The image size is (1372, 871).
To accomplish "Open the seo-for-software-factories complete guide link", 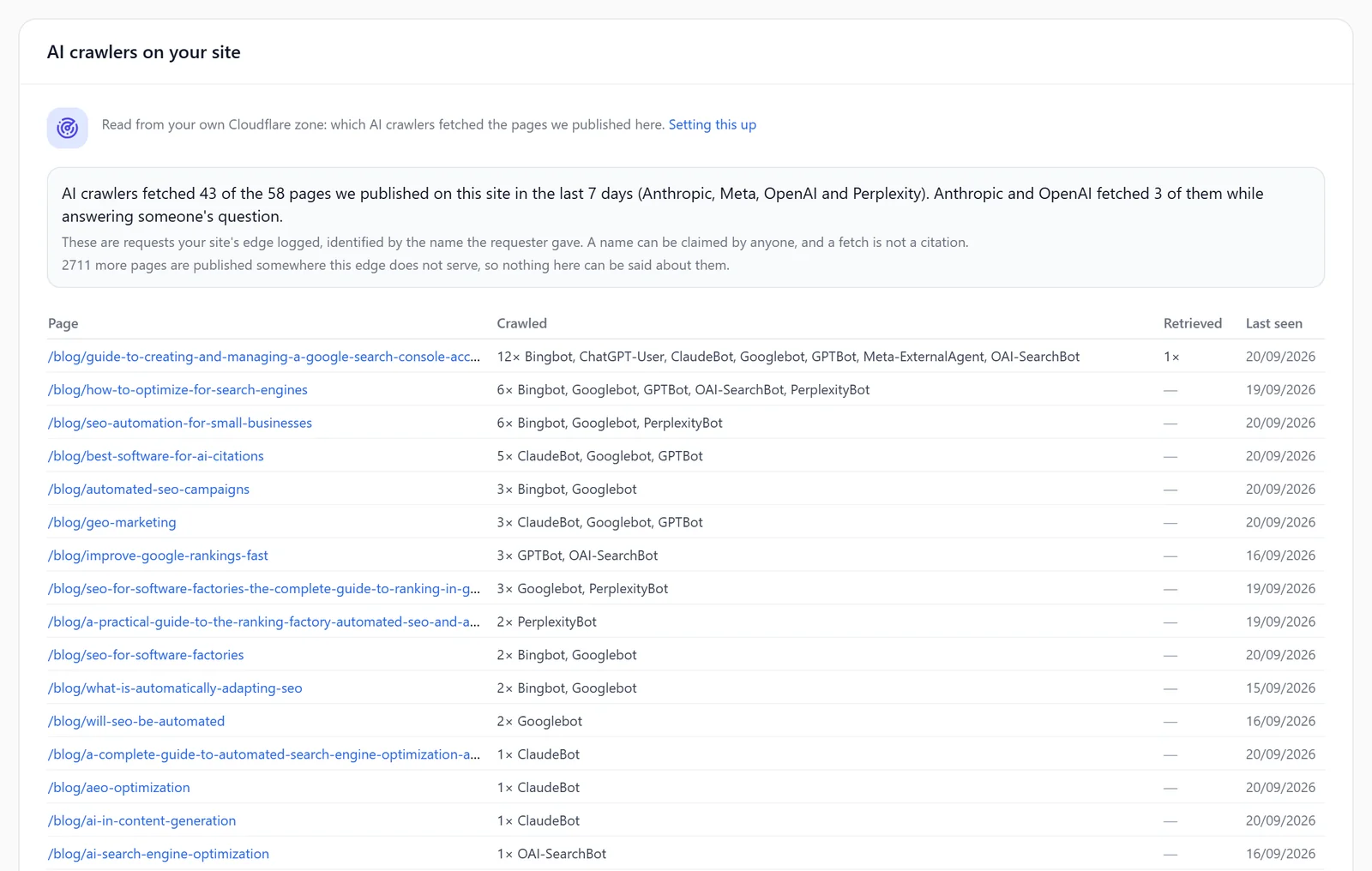I will tap(264, 589).
